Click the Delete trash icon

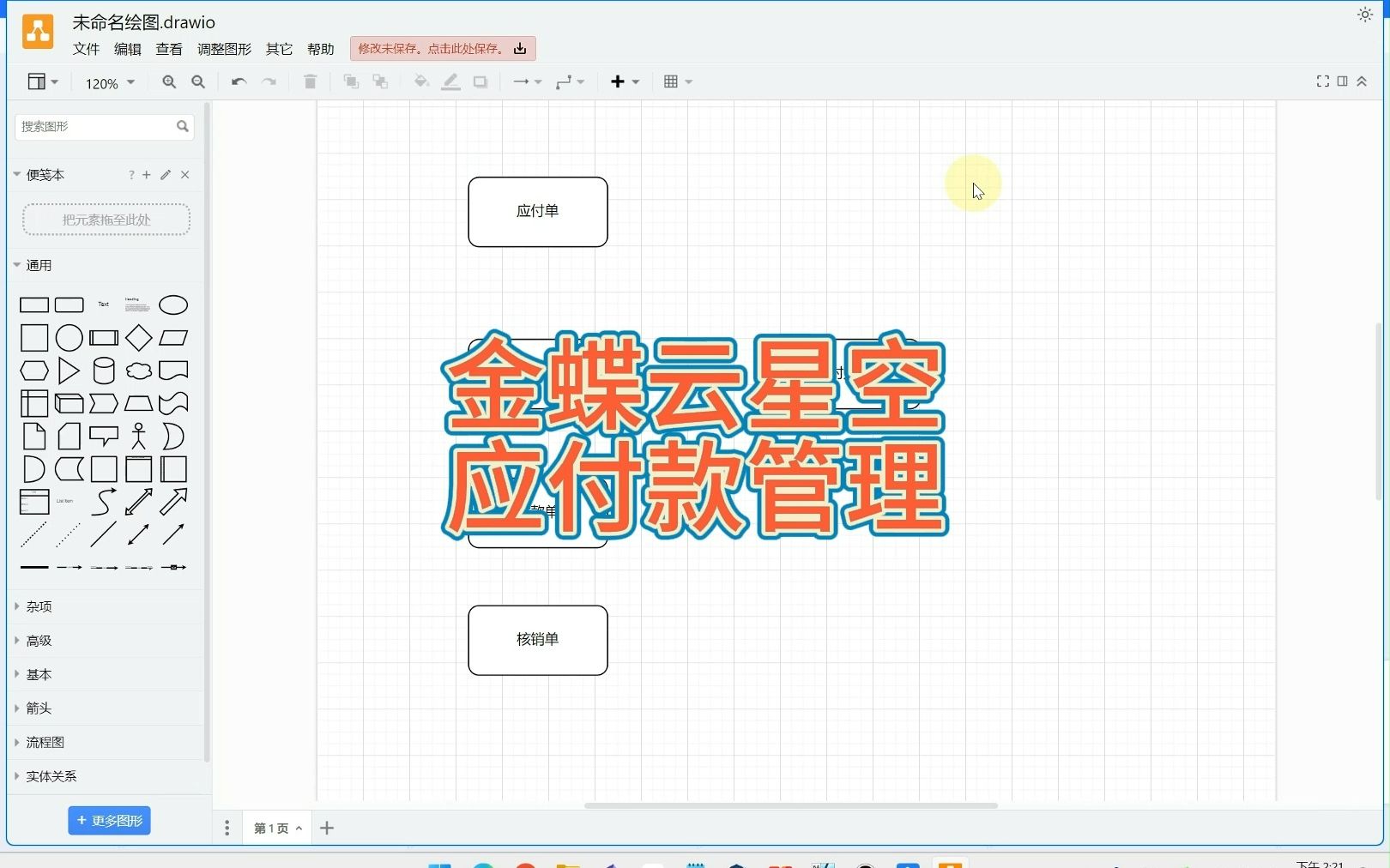point(310,81)
